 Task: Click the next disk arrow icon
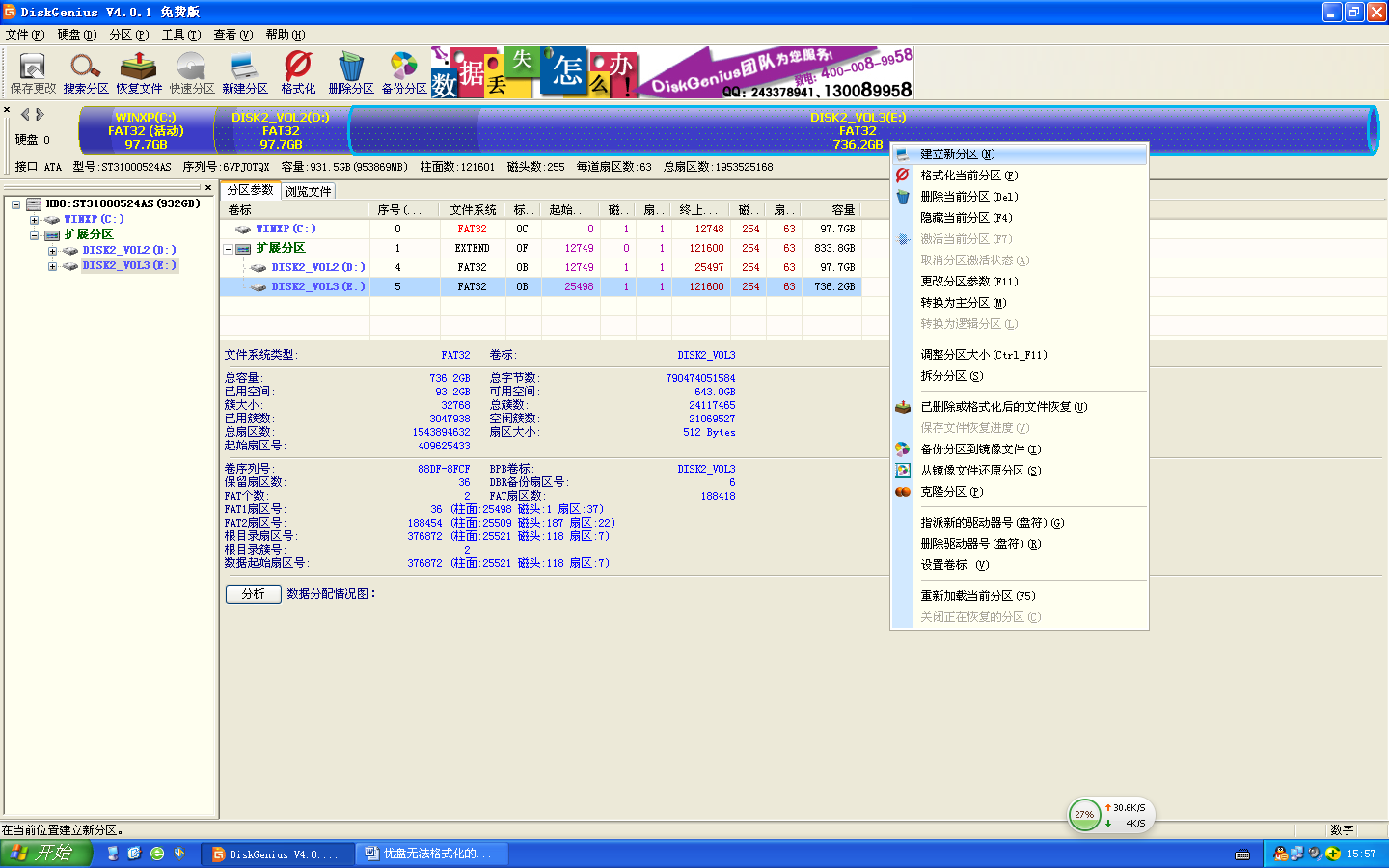tap(41, 114)
